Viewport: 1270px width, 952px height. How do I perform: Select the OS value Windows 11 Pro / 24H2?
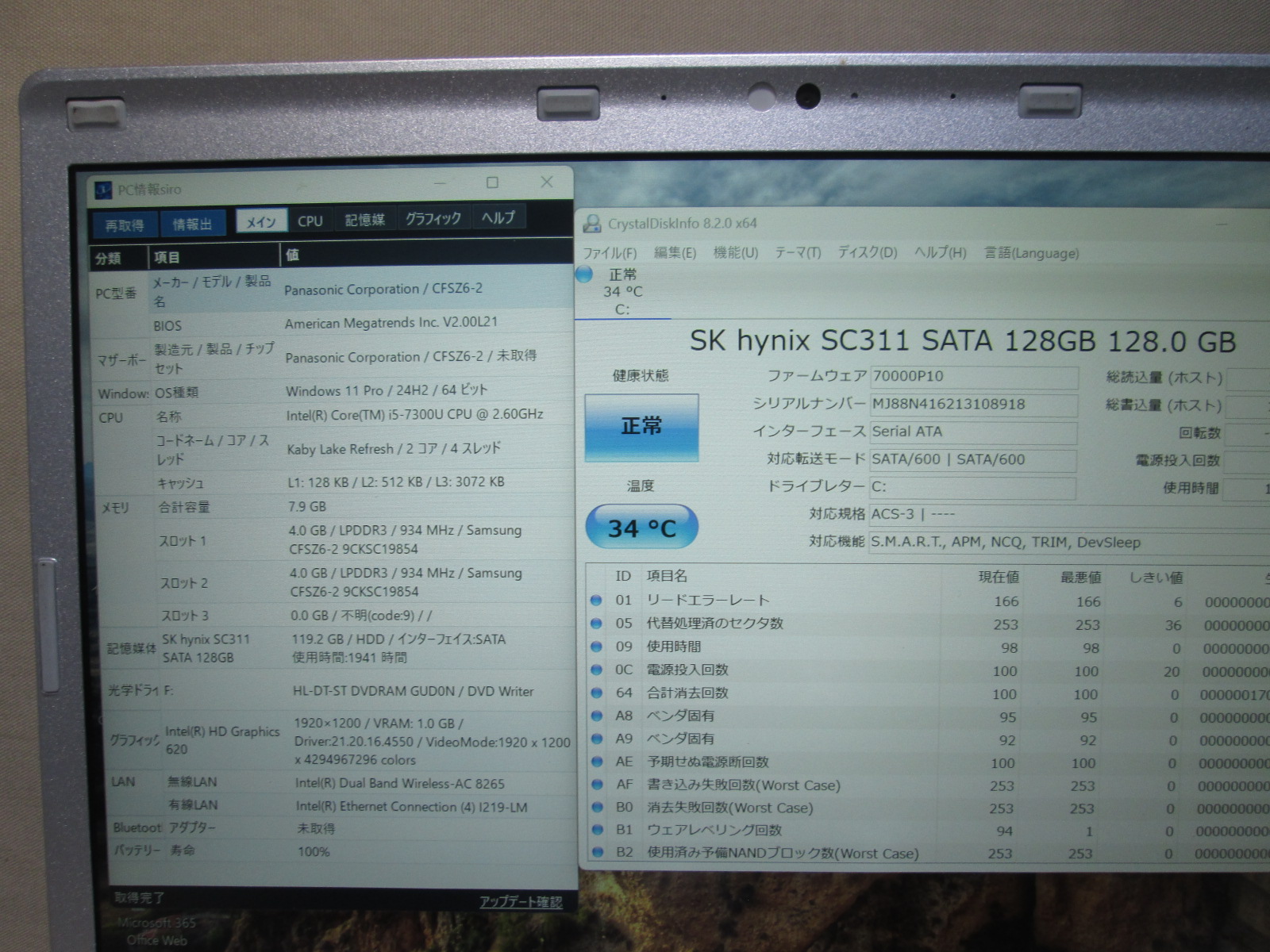point(387,390)
